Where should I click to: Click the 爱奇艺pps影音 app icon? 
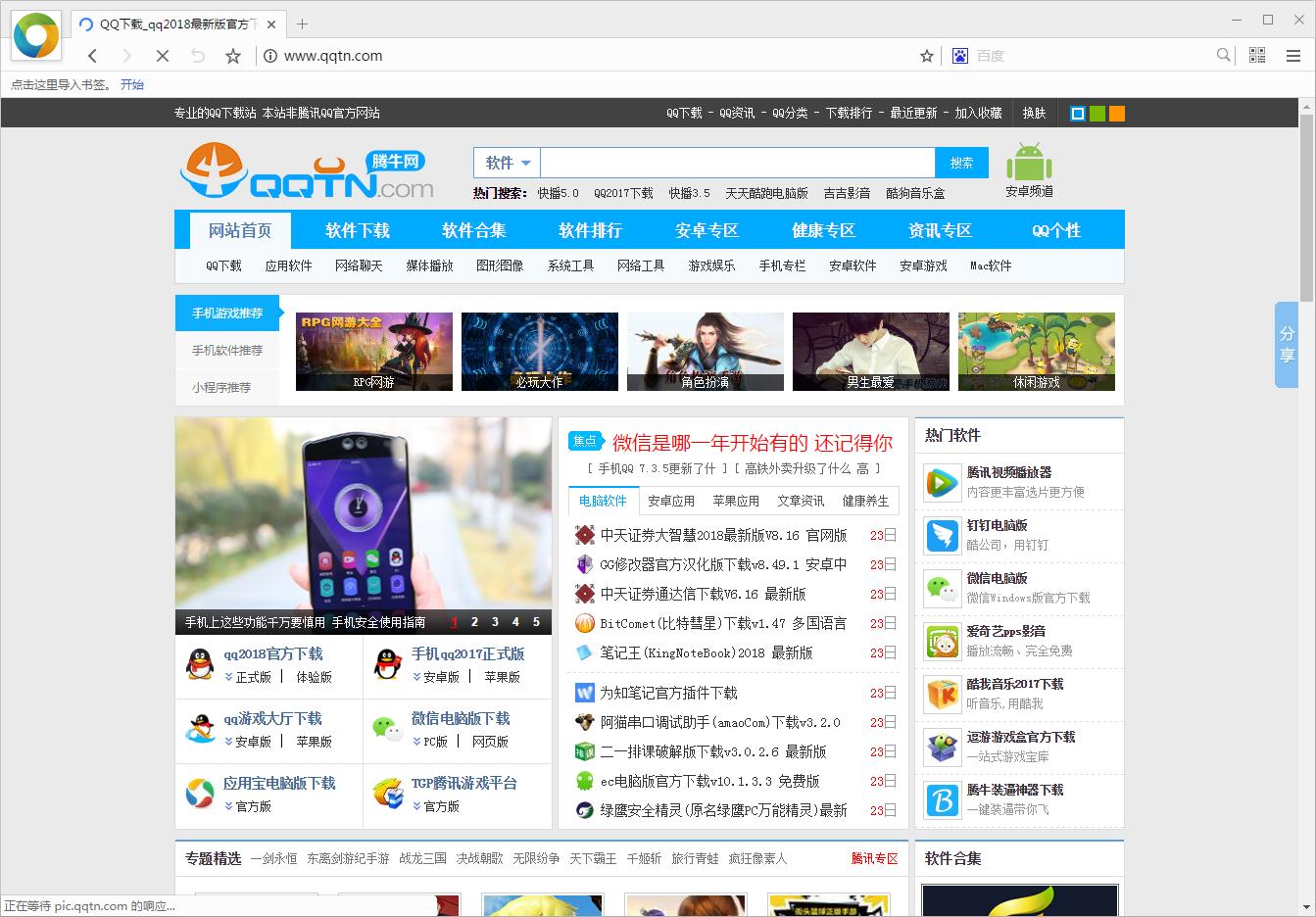pos(943,641)
